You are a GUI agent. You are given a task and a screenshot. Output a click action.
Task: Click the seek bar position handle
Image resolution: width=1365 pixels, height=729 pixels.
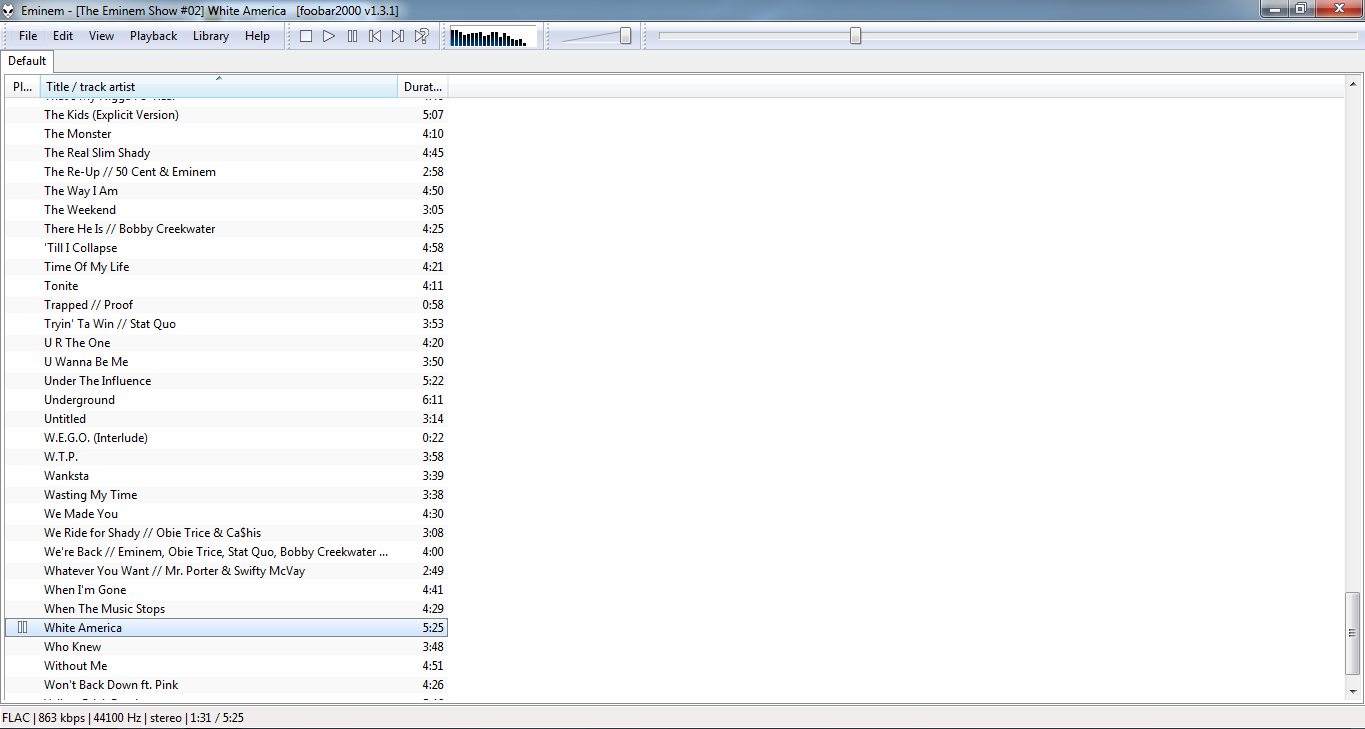click(x=856, y=36)
